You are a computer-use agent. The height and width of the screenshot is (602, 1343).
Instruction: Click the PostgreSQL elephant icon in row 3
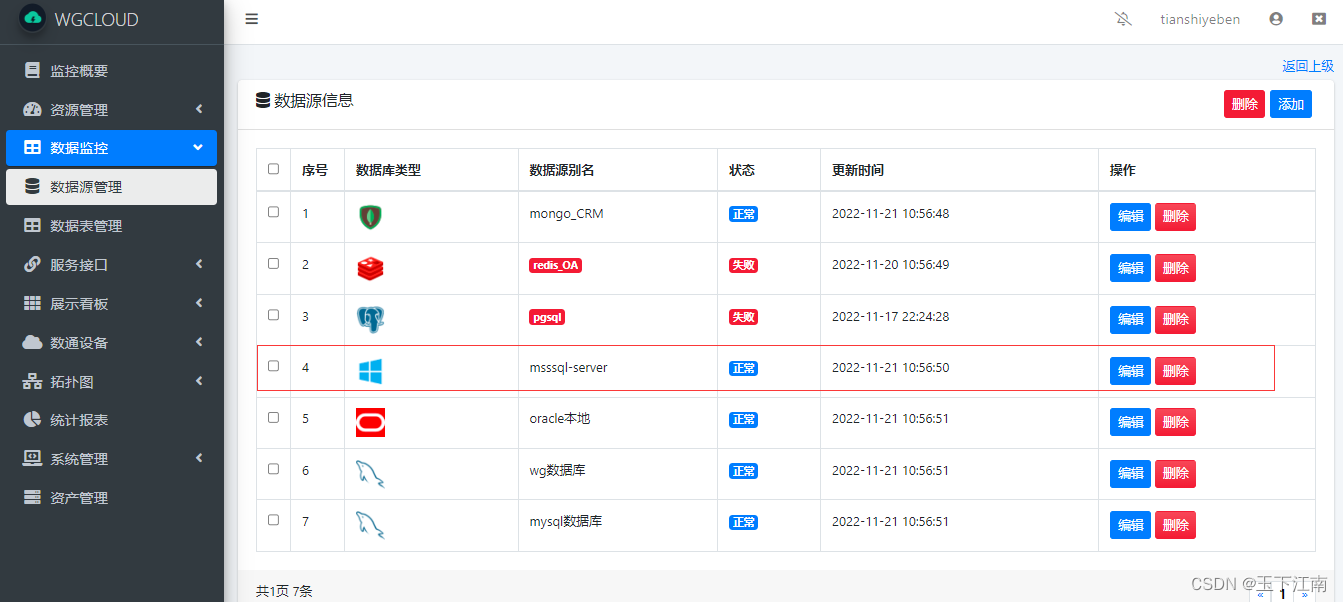point(370,316)
